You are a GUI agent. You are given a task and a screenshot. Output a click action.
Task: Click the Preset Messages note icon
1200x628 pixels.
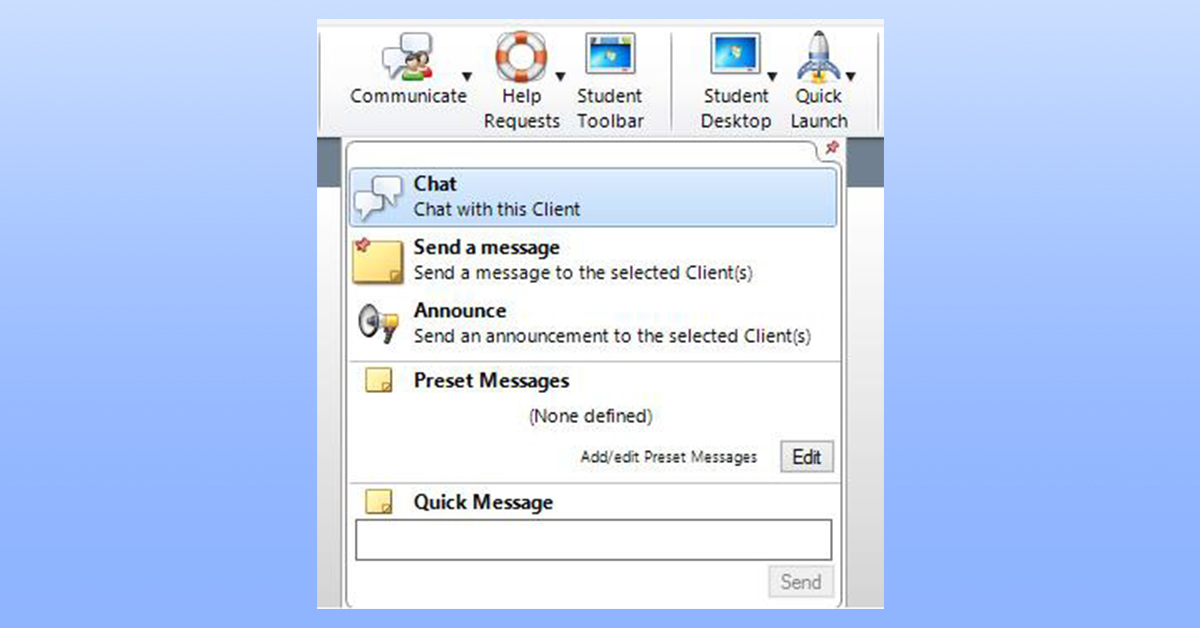click(378, 381)
